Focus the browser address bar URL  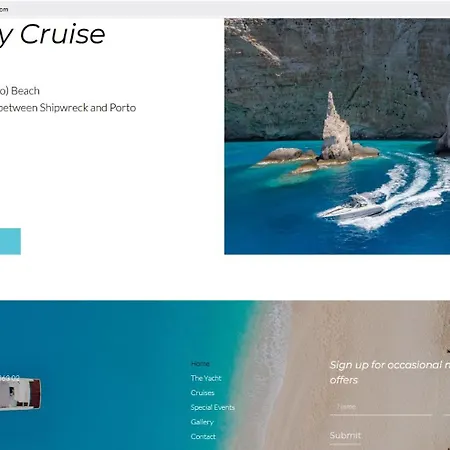[4, 9]
